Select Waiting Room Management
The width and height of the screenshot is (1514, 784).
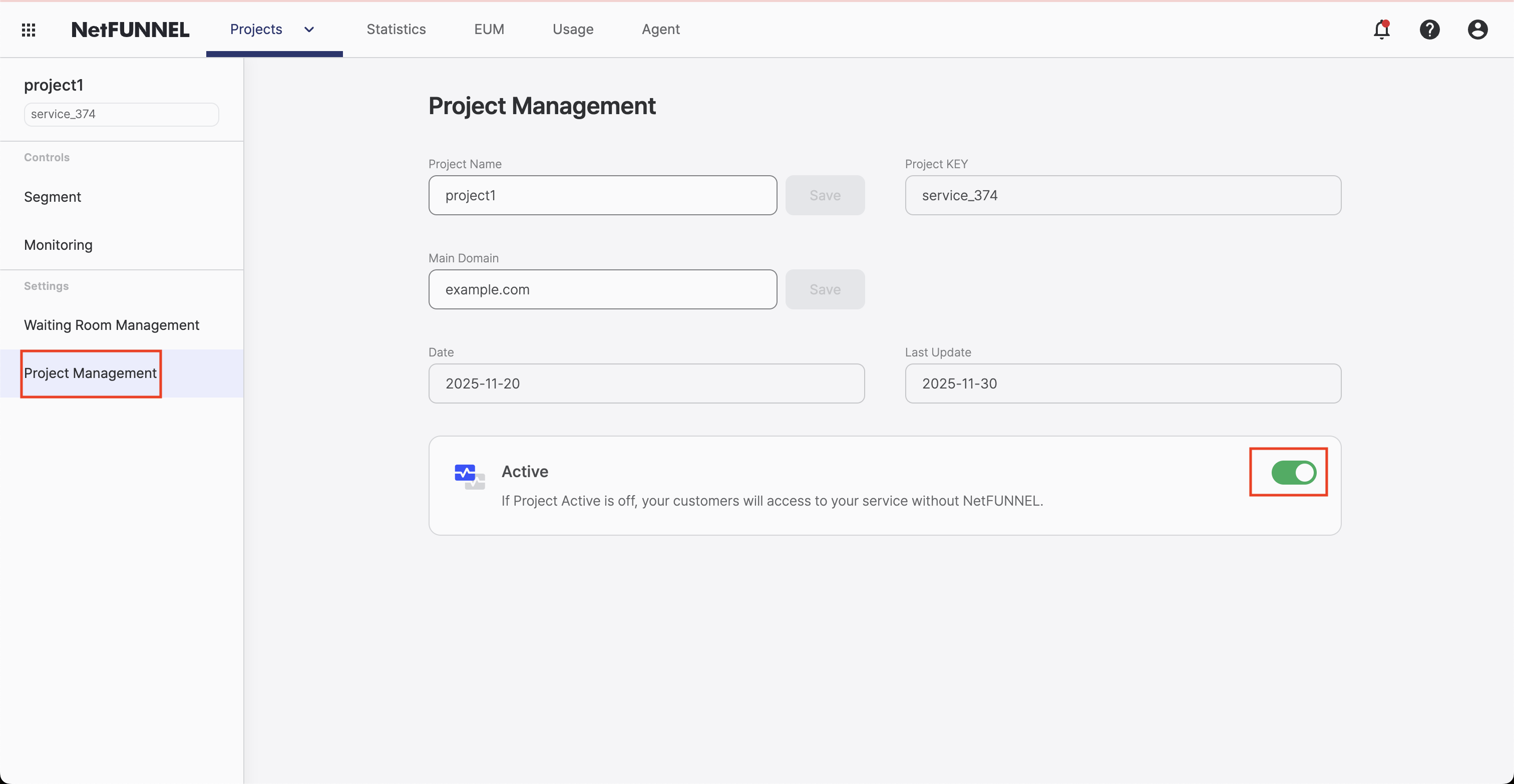click(111, 324)
